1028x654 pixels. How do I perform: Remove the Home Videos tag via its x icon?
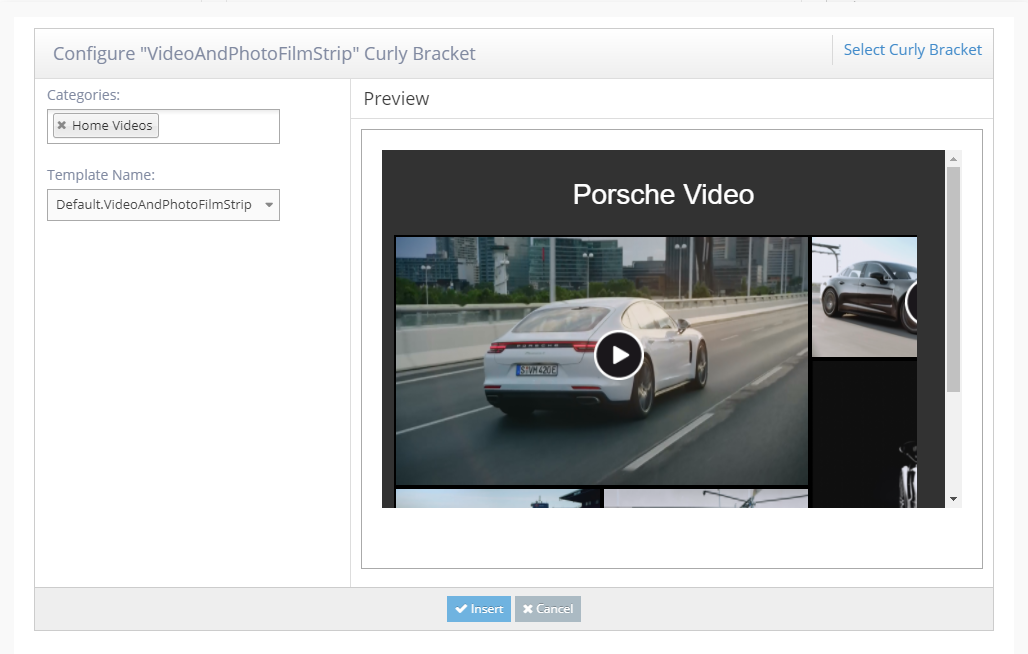[x=62, y=125]
